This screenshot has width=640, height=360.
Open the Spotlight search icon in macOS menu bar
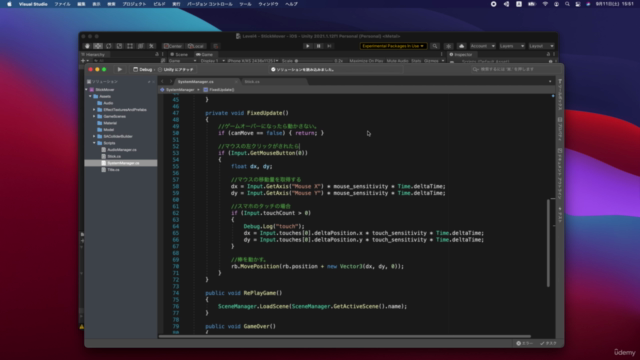pos(567,4)
